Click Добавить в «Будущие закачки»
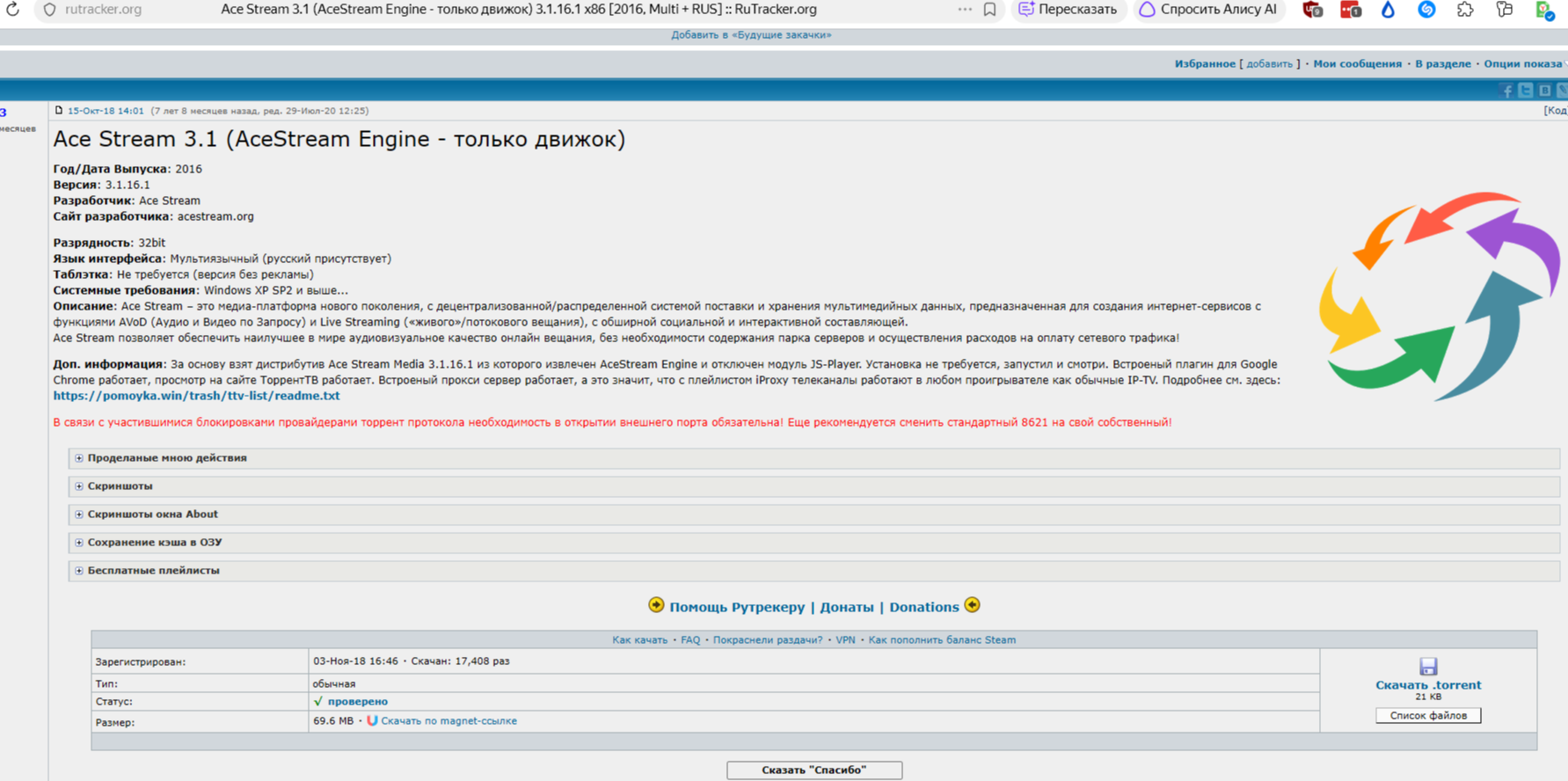The image size is (1568, 781). pos(751,35)
